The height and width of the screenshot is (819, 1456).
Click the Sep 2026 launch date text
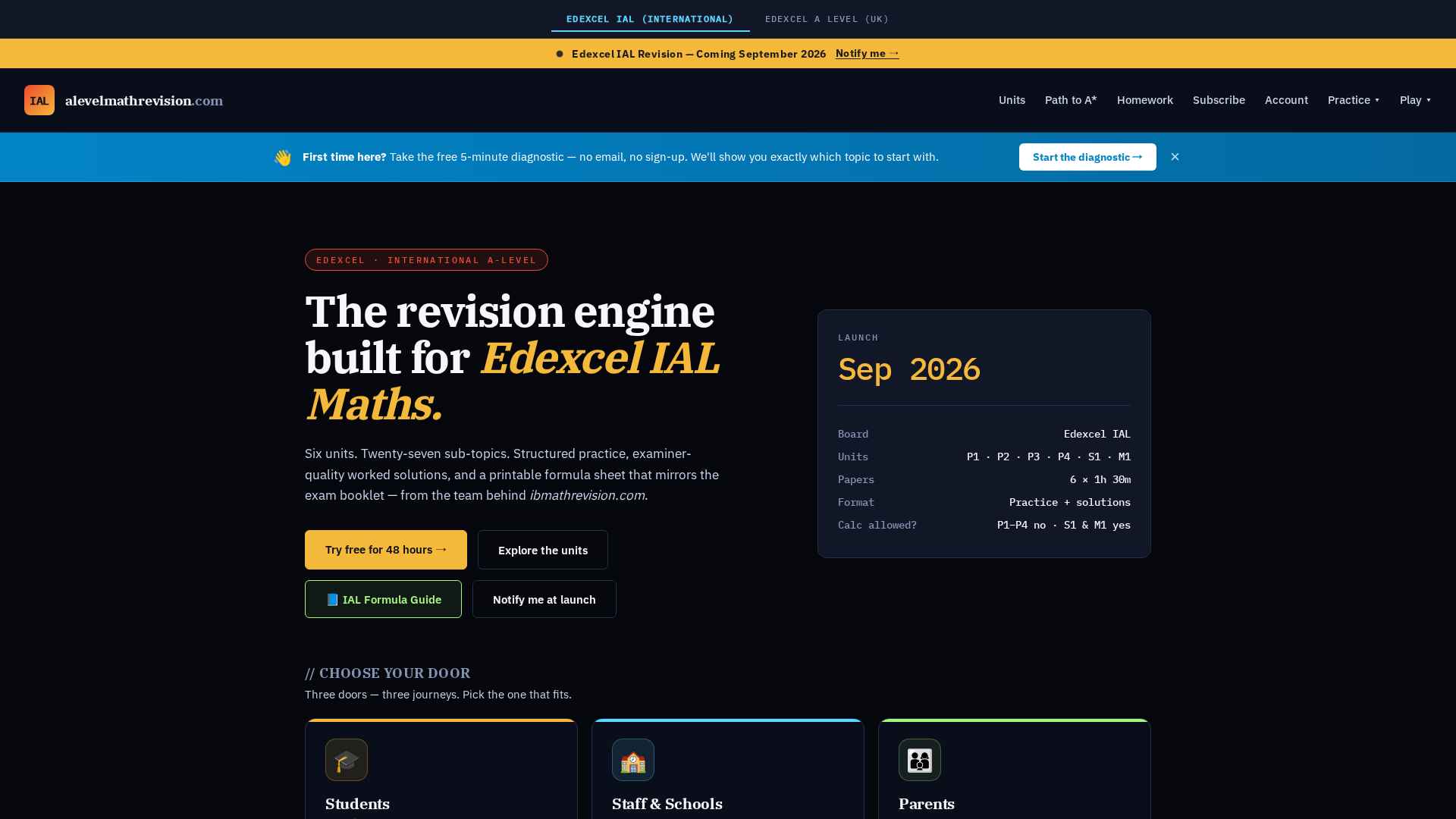908,369
